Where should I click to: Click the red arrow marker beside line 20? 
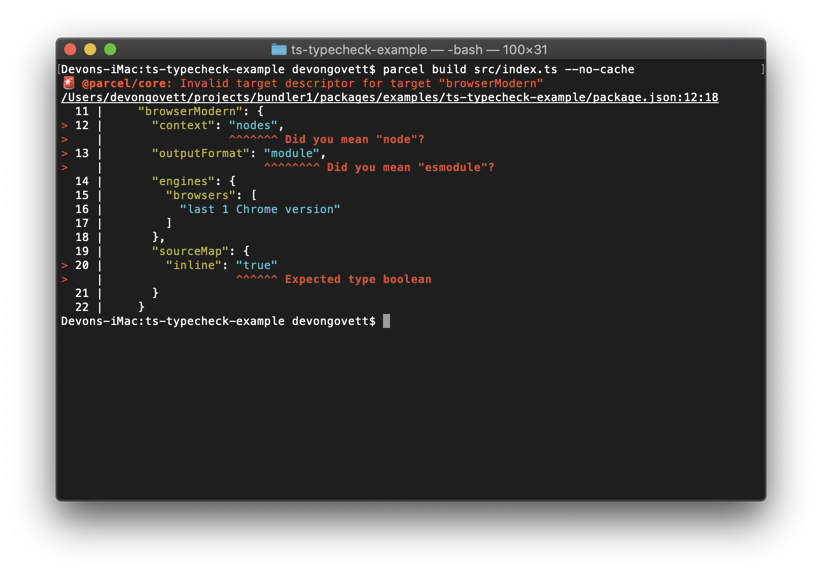64,265
